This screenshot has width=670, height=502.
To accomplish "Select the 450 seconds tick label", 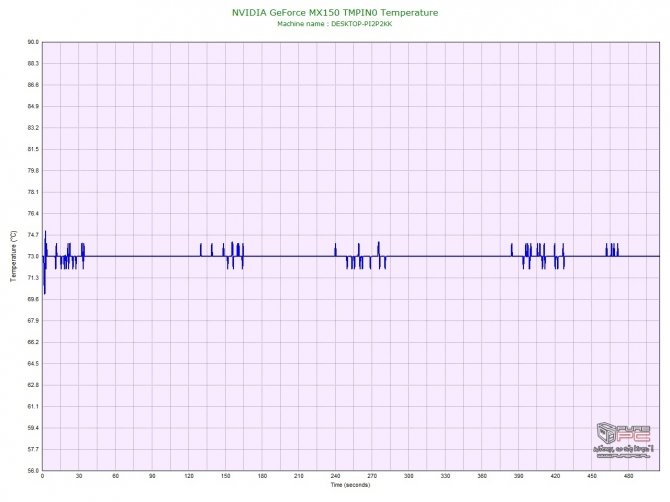I will (592, 476).
